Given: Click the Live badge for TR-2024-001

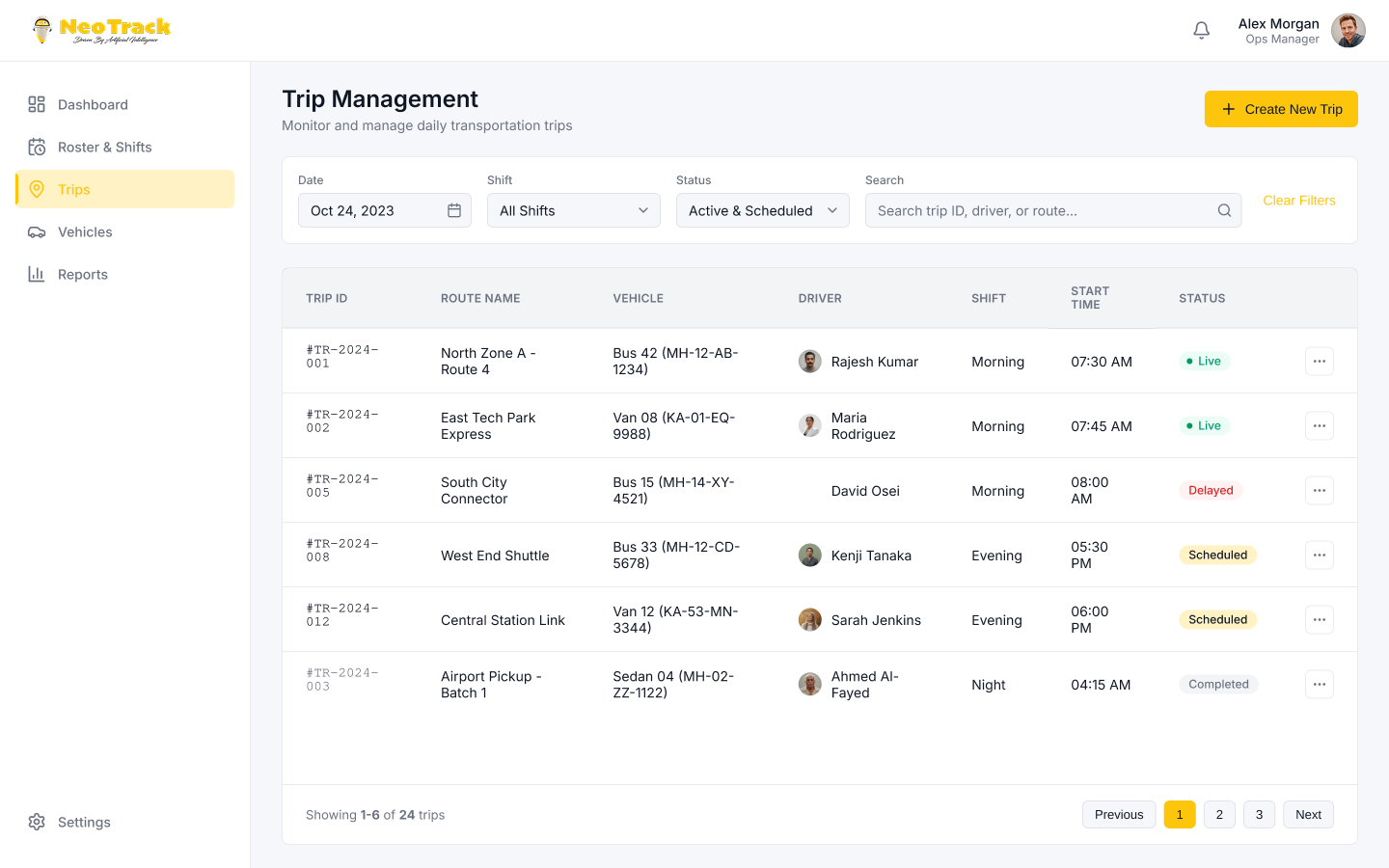Looking at the screenshot, I should 1204,361.
